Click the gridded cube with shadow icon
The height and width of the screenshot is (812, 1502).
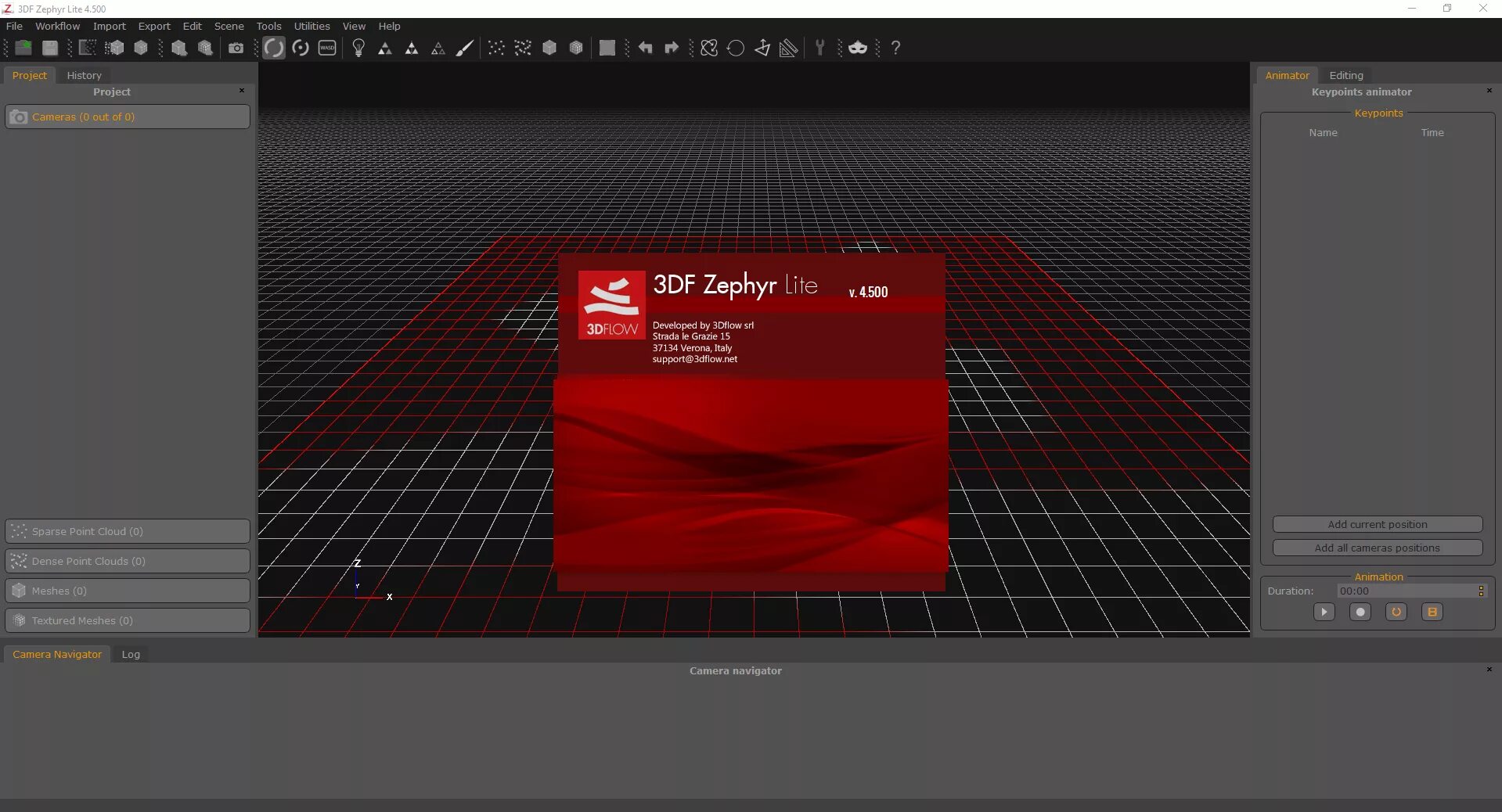coord(205,48)
